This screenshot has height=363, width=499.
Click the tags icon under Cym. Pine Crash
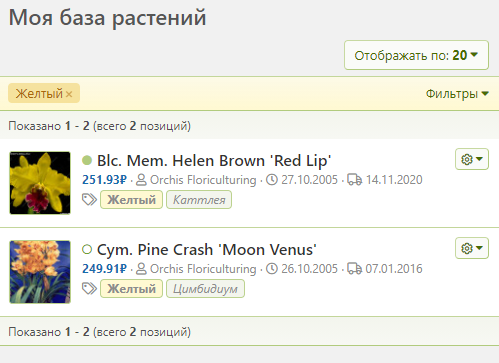89,289
